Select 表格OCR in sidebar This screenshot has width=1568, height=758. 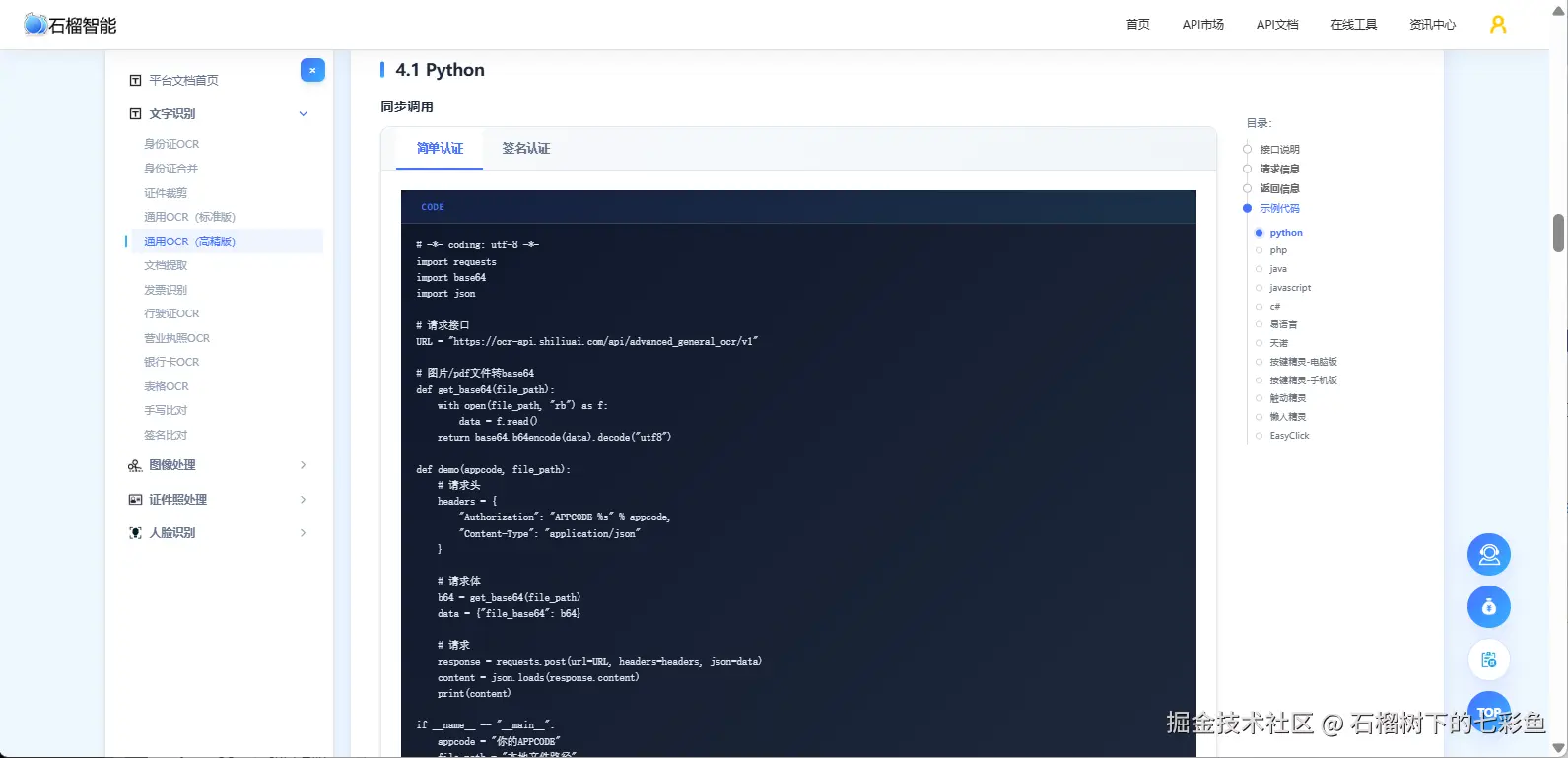[x=167, y=386]
